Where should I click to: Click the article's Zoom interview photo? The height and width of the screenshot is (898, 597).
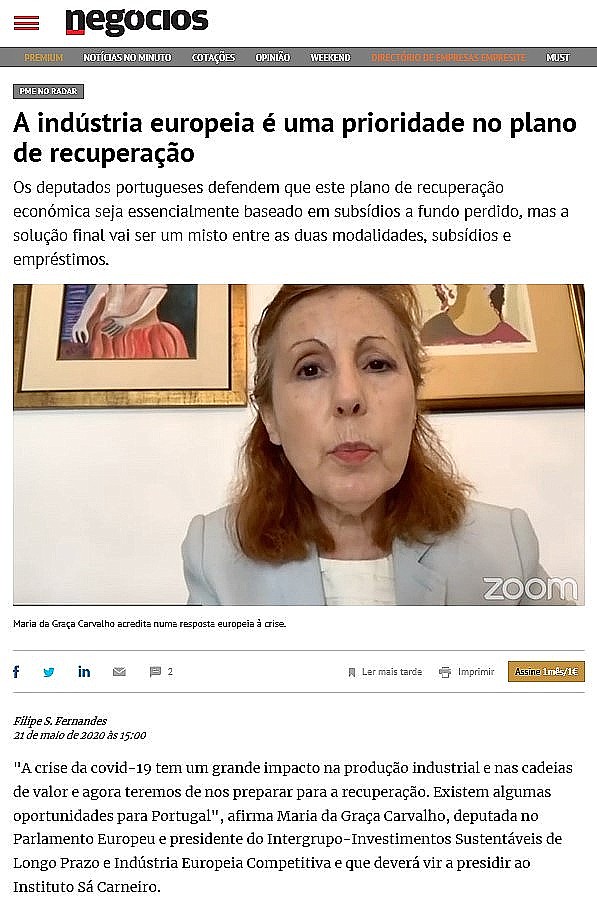point(298,444)
